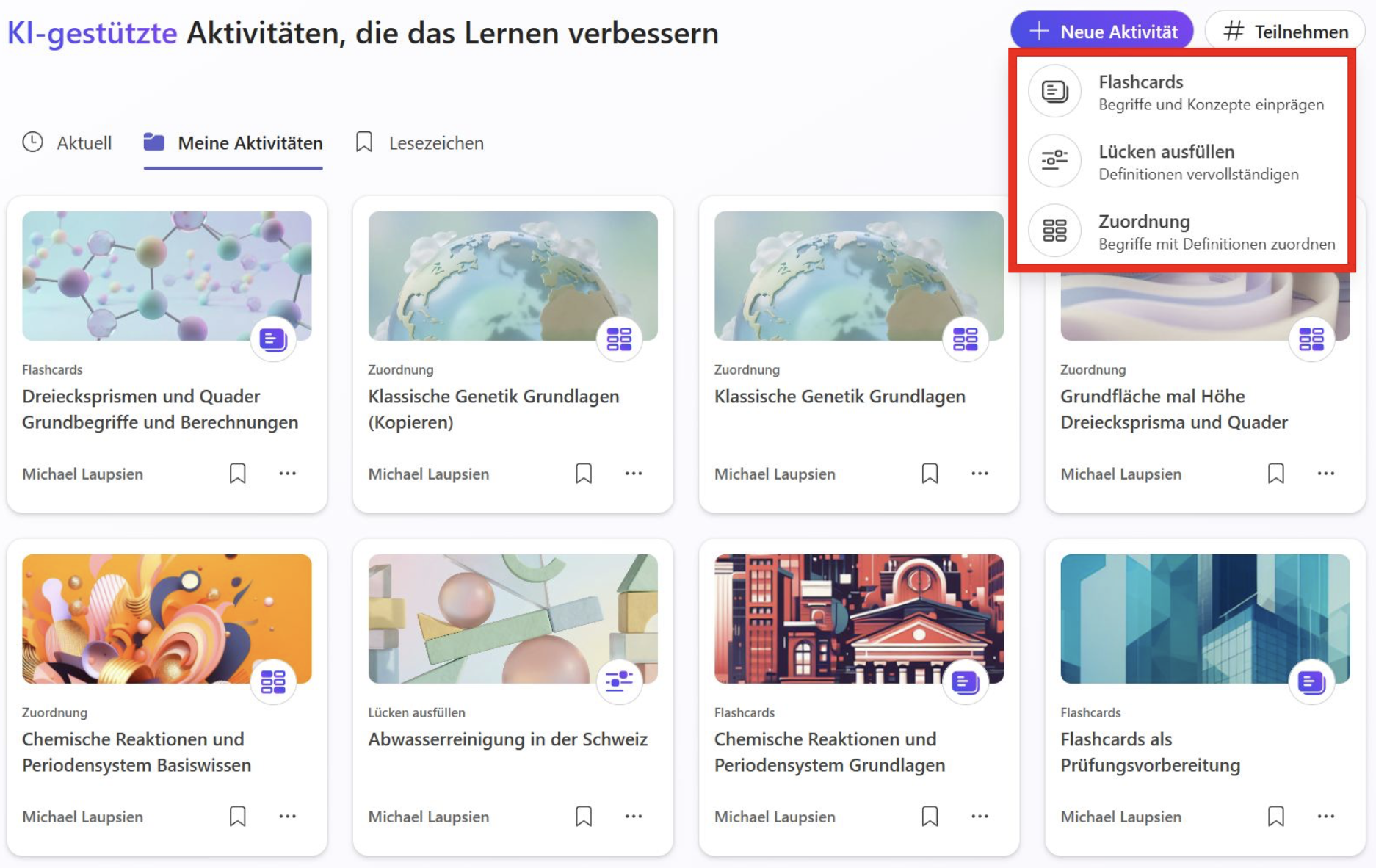This screenshot has height=868, width=1376.
Task: Open more options for Klassische Genetik (Kopieren)
Action: [634, 474]
